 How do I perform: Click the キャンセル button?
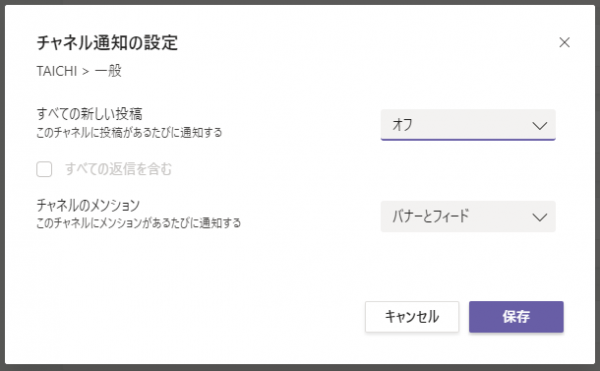coord(412,317)
